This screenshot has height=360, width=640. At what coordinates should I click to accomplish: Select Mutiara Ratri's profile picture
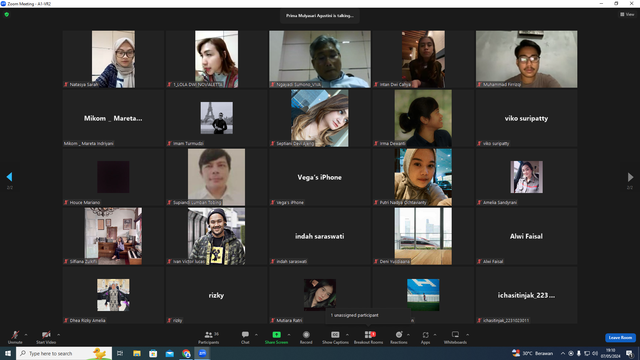[x=320, y=295]
